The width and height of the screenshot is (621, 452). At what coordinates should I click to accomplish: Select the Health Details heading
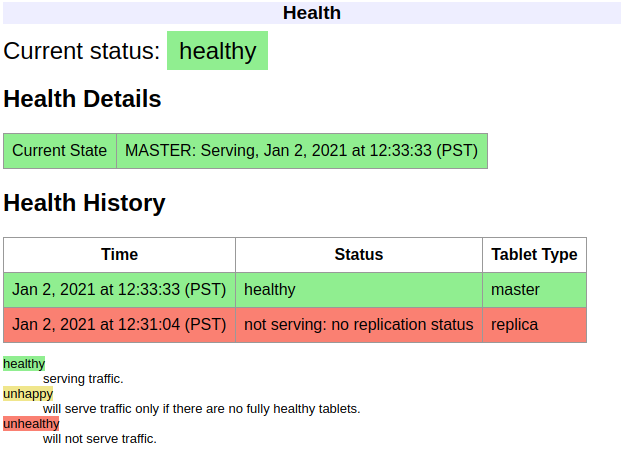pyautogui.click(x=82, y=100)
